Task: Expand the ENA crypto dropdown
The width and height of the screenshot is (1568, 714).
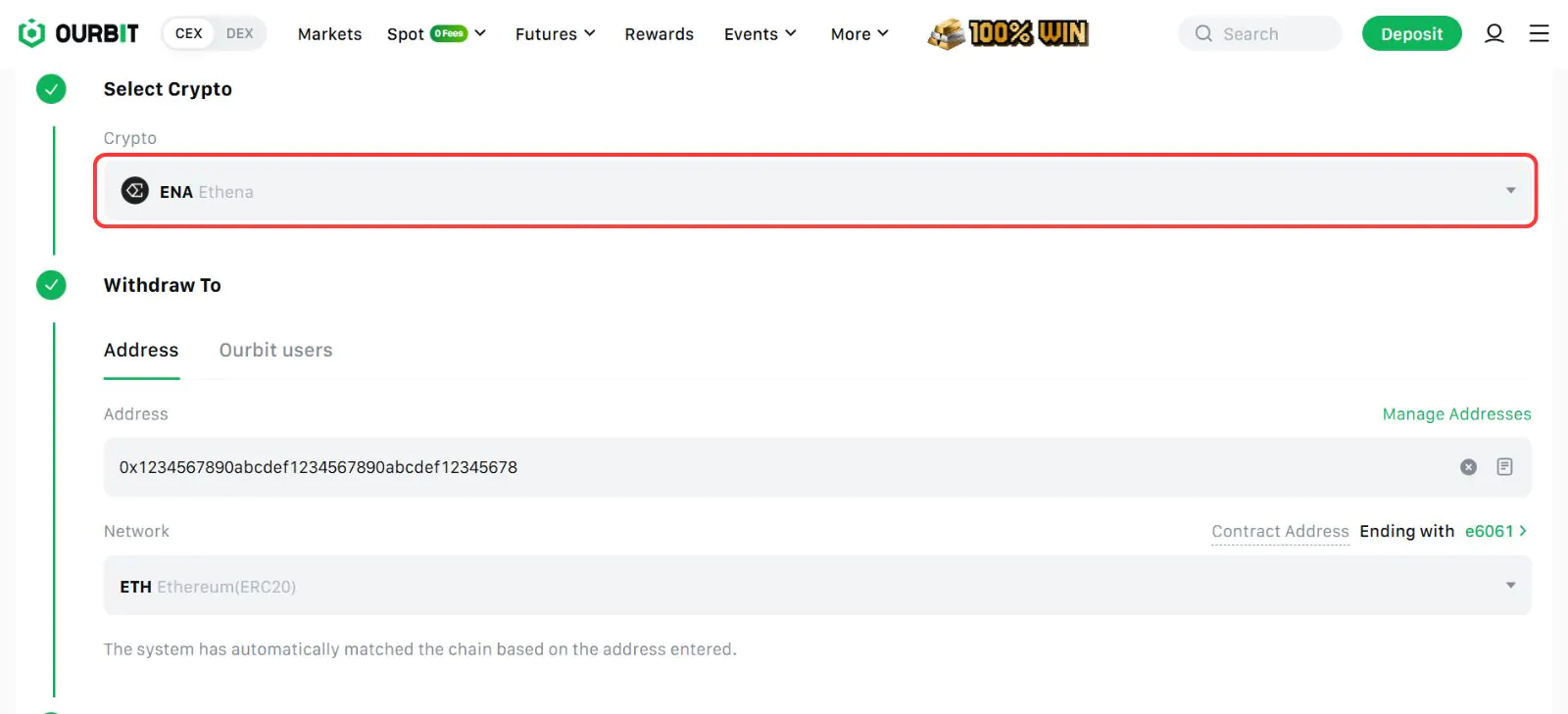Action: (1510, 191)
